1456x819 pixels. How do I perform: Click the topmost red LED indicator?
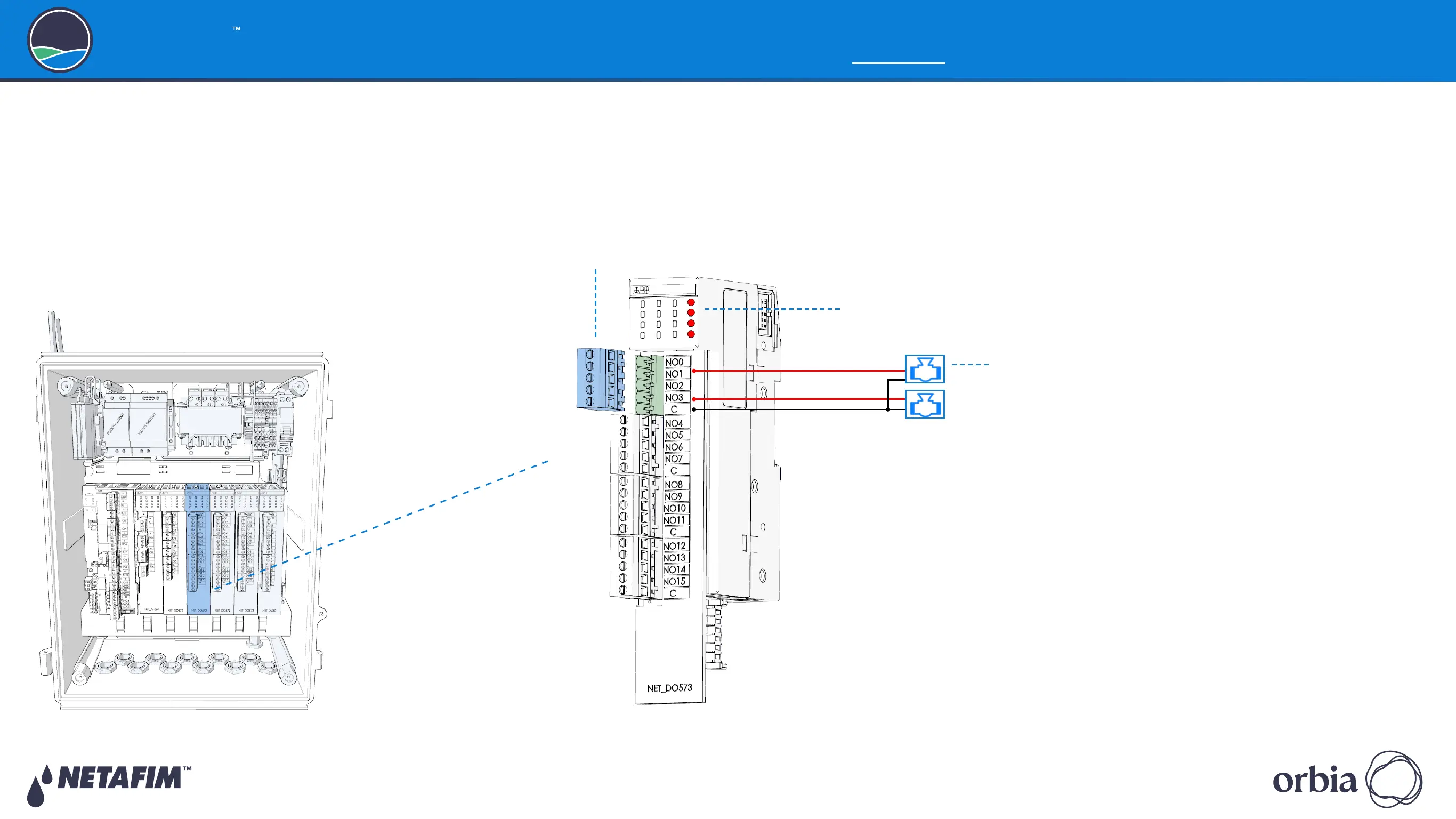tap(691, 303)
